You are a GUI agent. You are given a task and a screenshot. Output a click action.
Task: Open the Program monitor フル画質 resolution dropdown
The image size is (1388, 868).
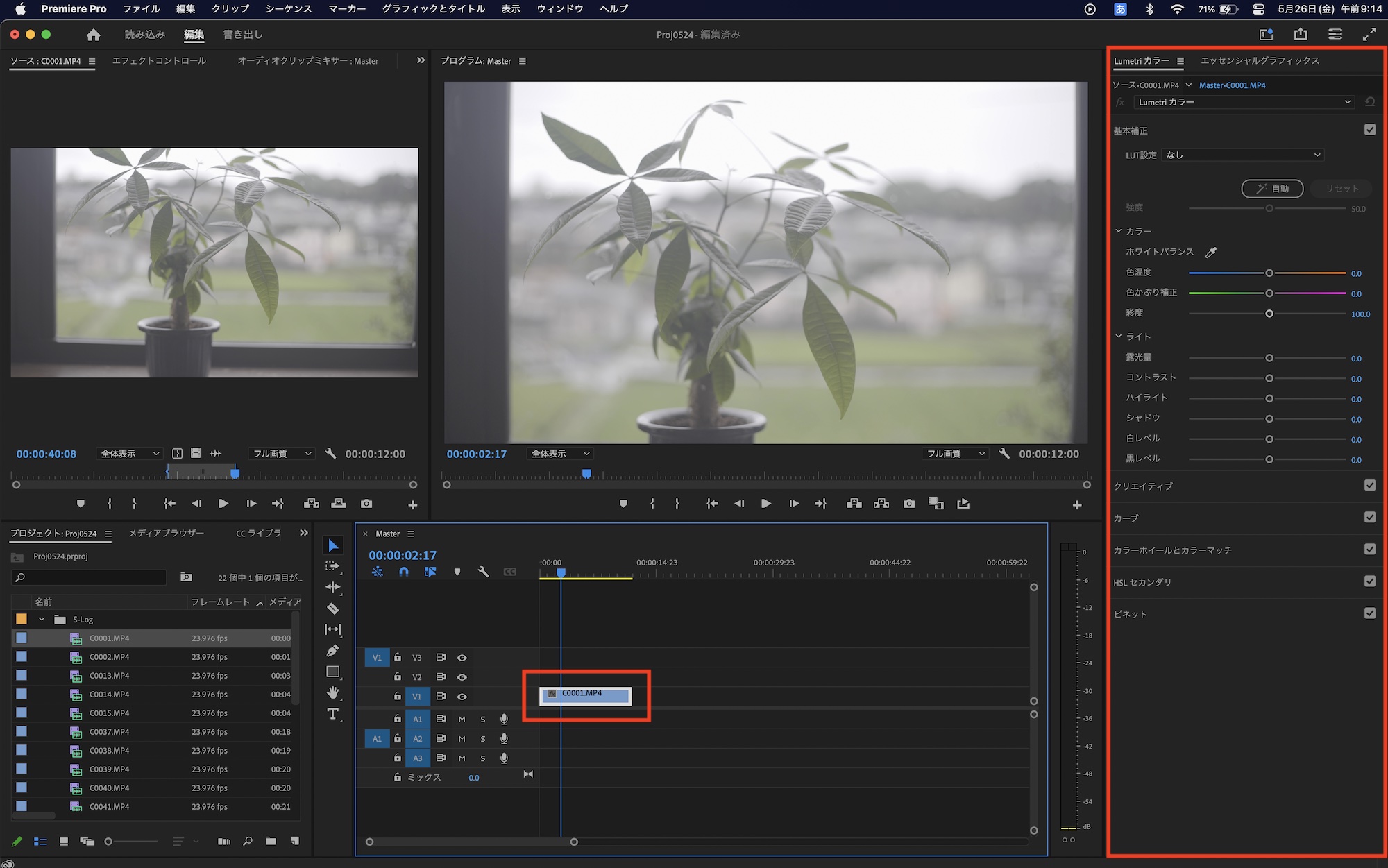(x=955, y=454)
